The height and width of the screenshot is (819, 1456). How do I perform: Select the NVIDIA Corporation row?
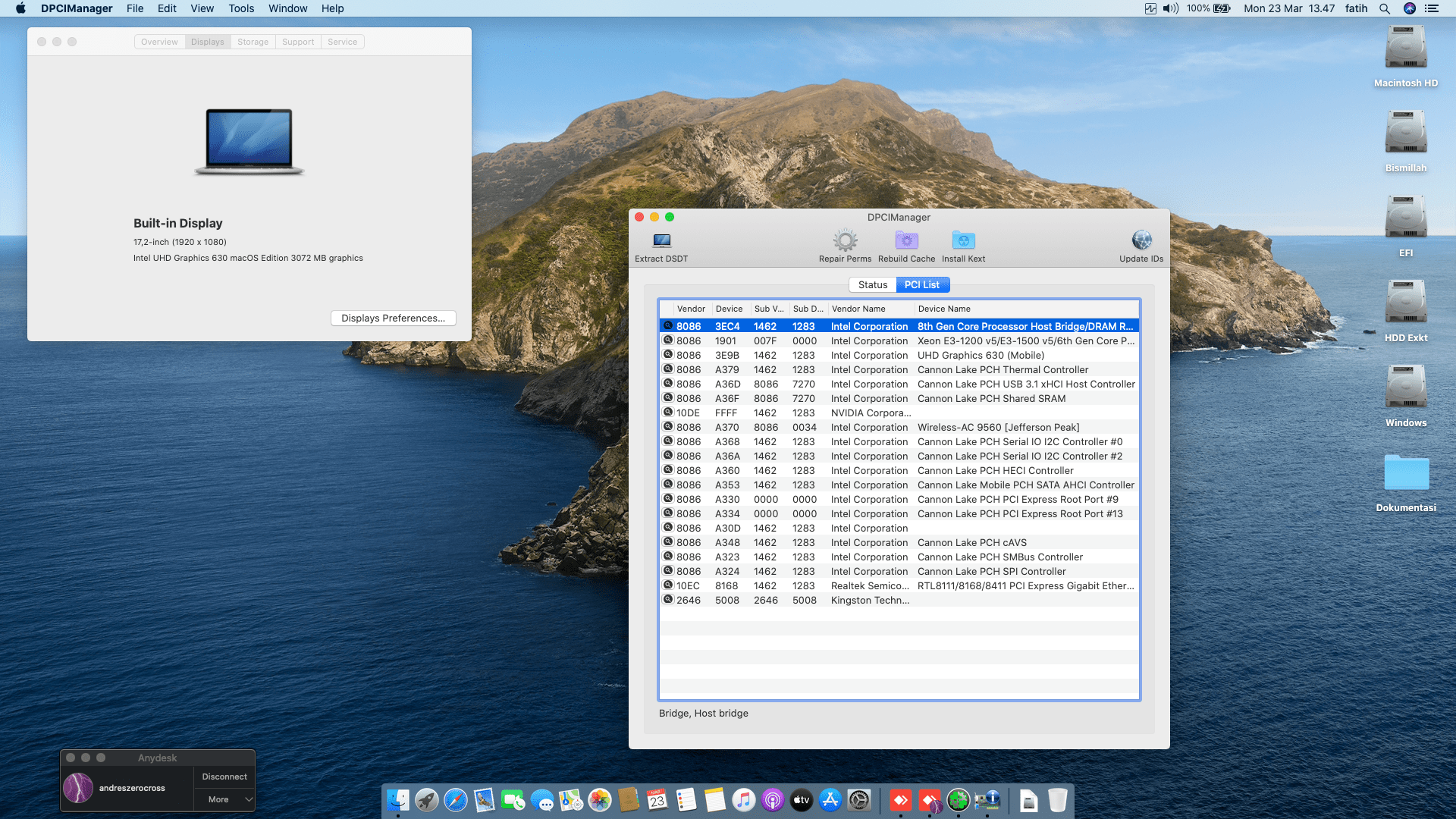point(899,413)
